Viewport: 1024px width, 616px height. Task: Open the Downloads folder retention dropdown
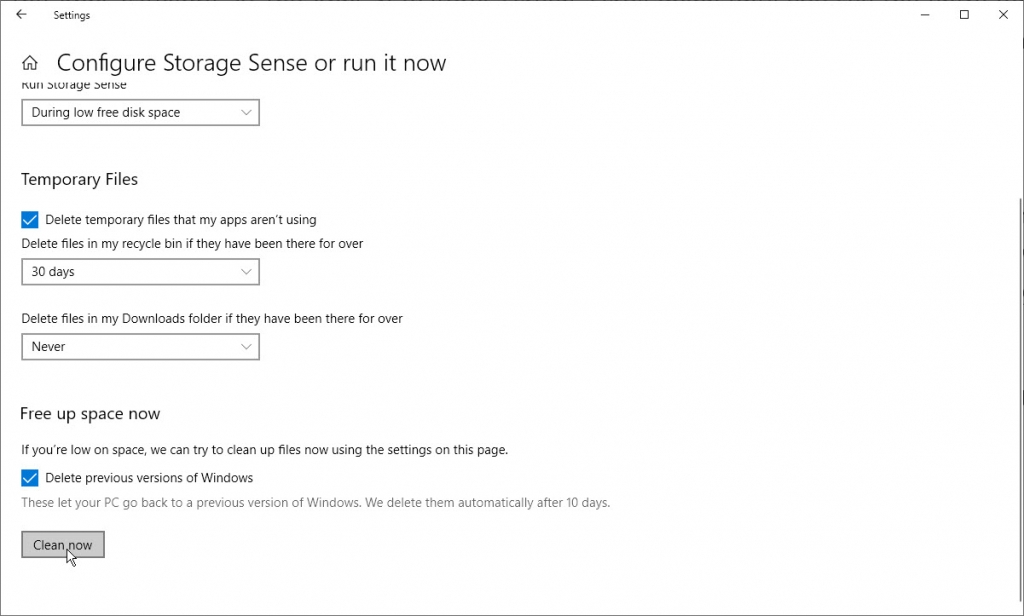tap(140, 346)
